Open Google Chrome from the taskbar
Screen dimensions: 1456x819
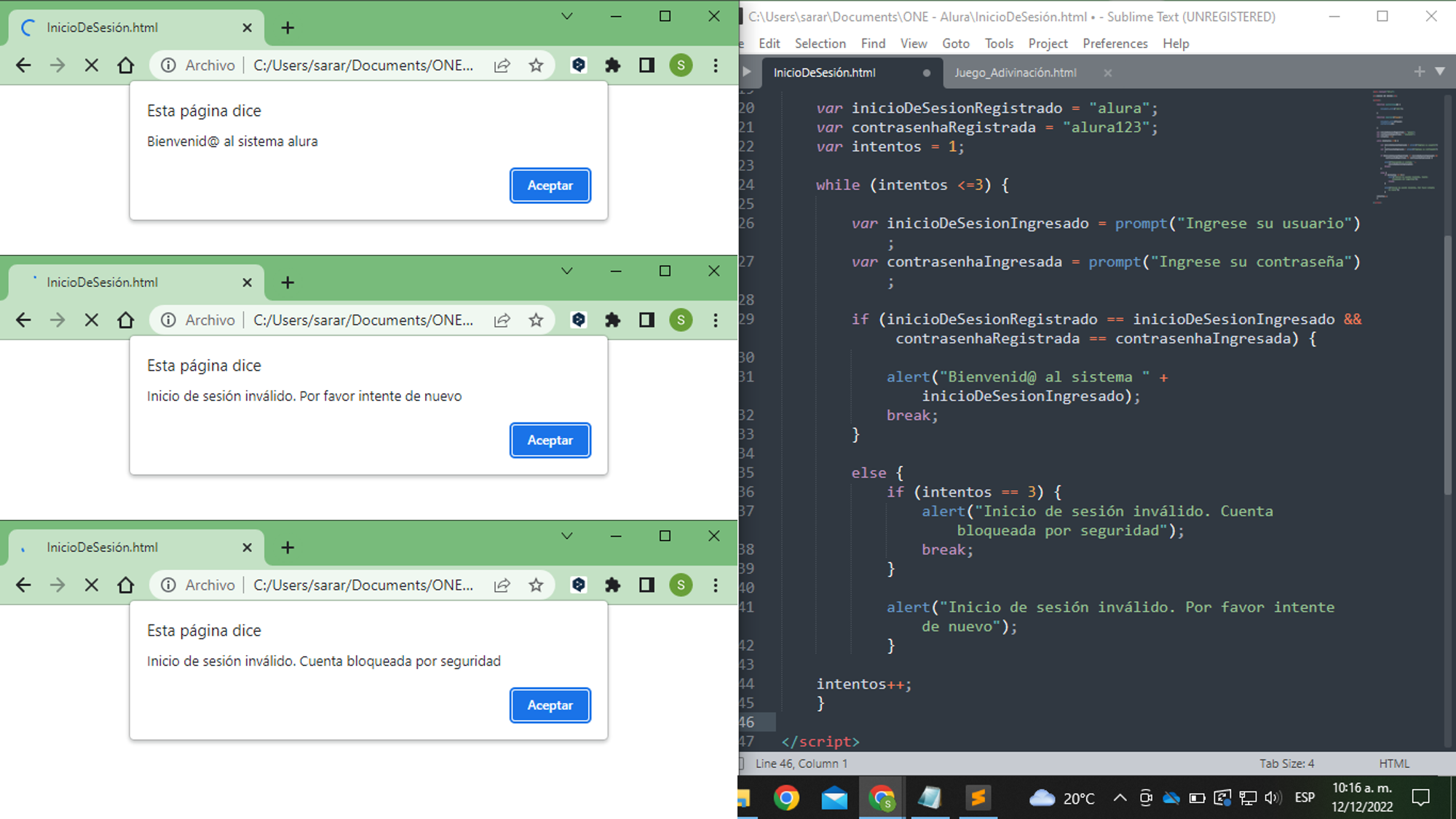tap(786, 798)
